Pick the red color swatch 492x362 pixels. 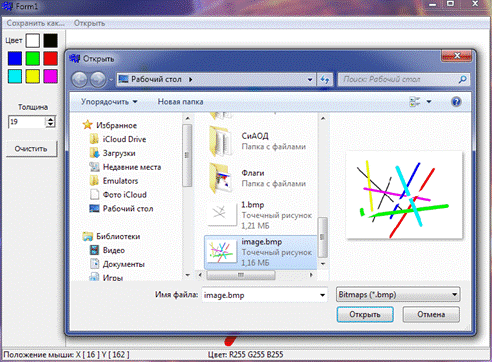(50, 58)
